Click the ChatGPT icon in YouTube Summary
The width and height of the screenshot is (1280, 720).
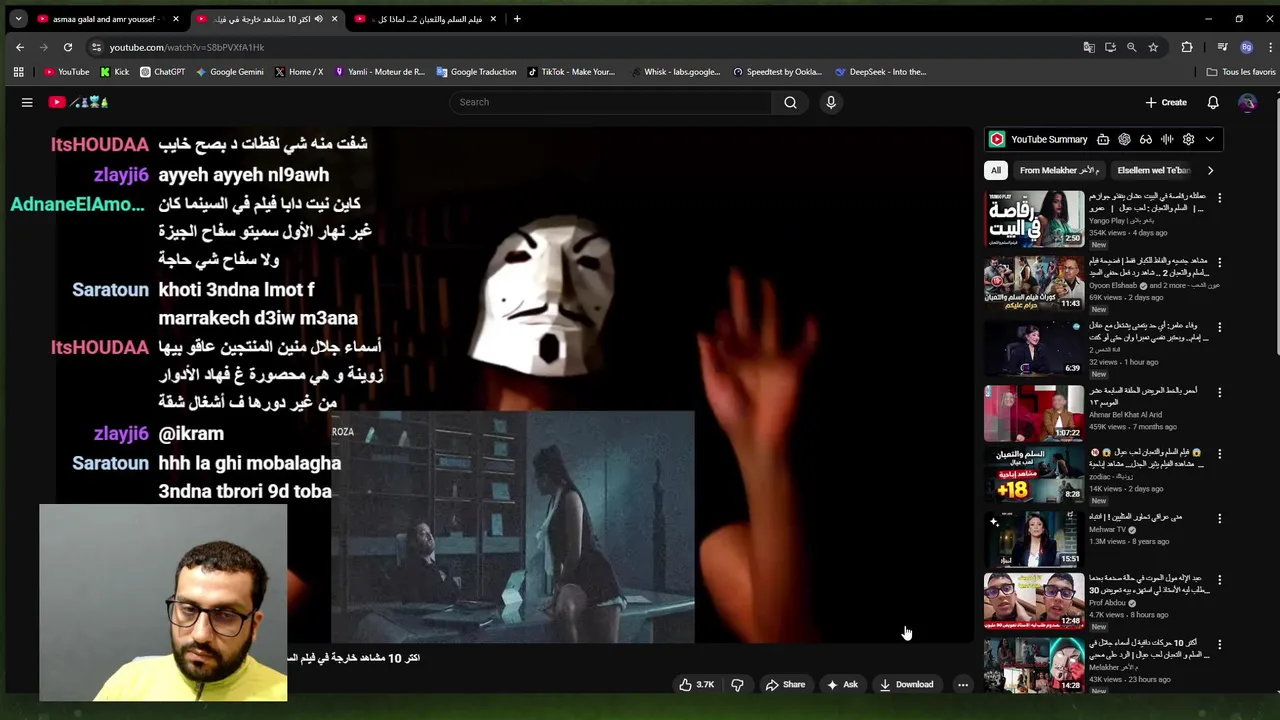[x=1124, y=139]
